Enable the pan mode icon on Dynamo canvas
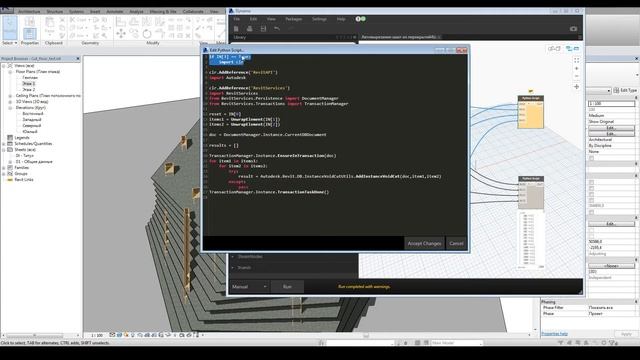The image size is (640, 360). point(576,87)
